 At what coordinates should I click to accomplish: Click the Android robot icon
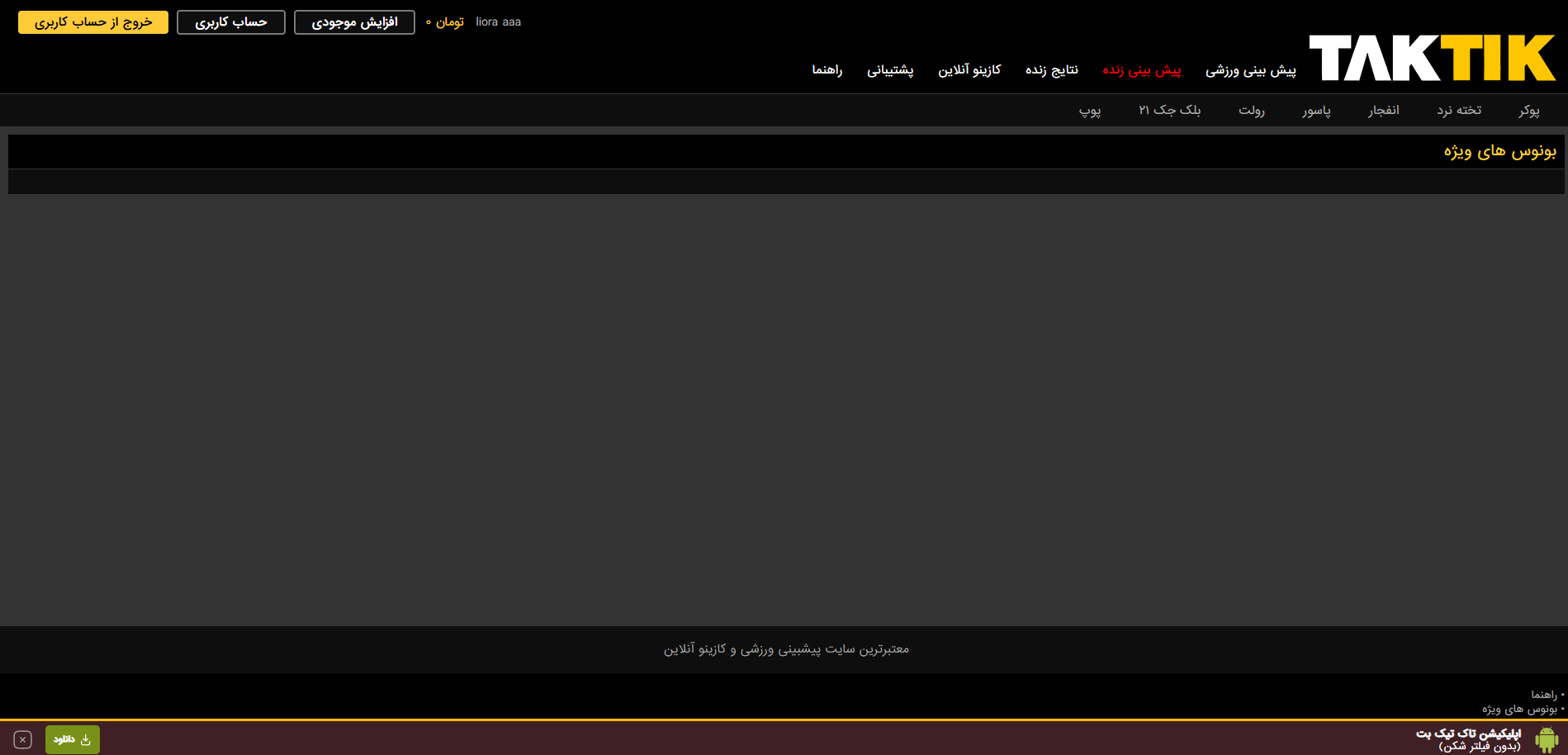click(1547, 739)
